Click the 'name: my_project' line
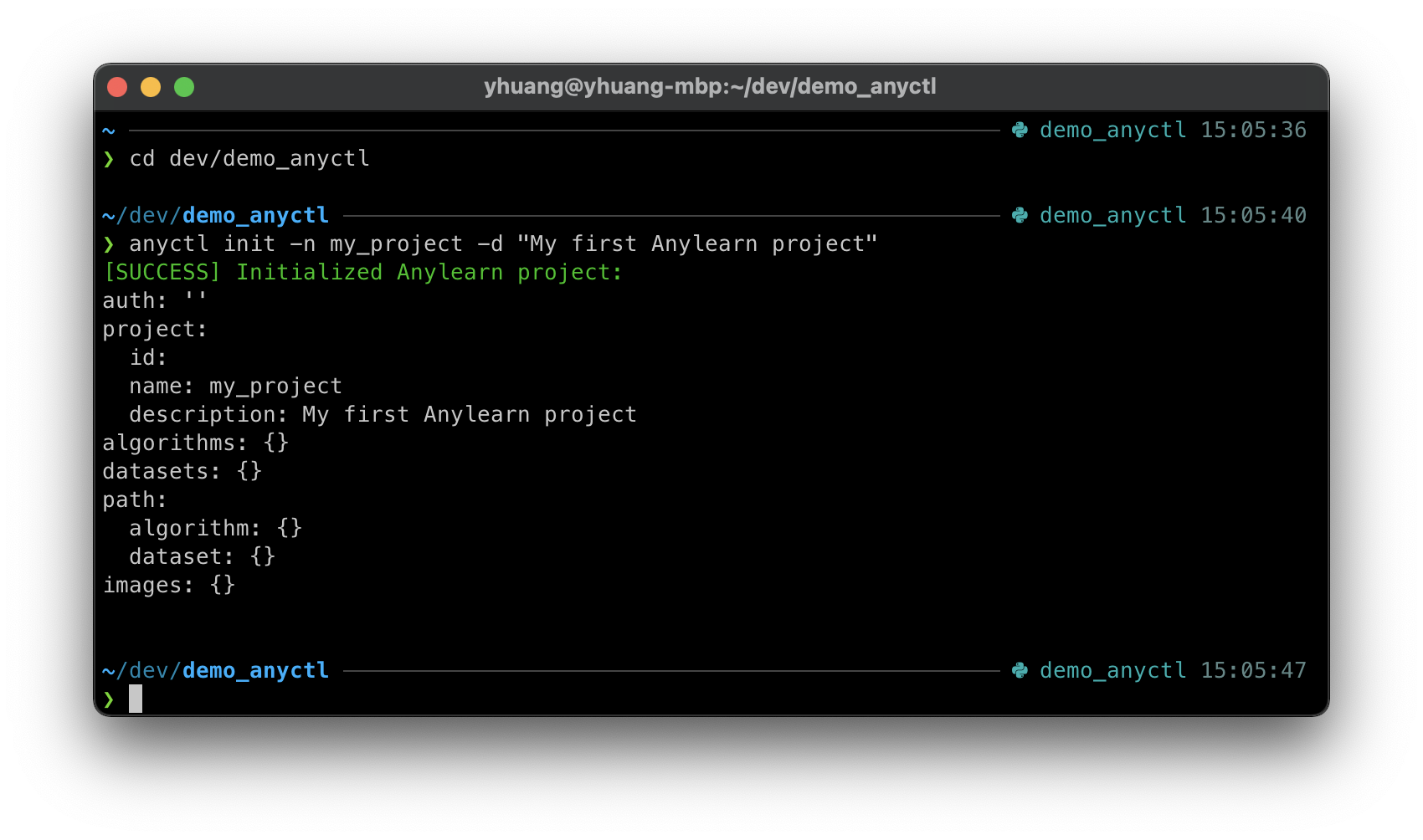This screenshot has width=1423, height=840. 235,387
